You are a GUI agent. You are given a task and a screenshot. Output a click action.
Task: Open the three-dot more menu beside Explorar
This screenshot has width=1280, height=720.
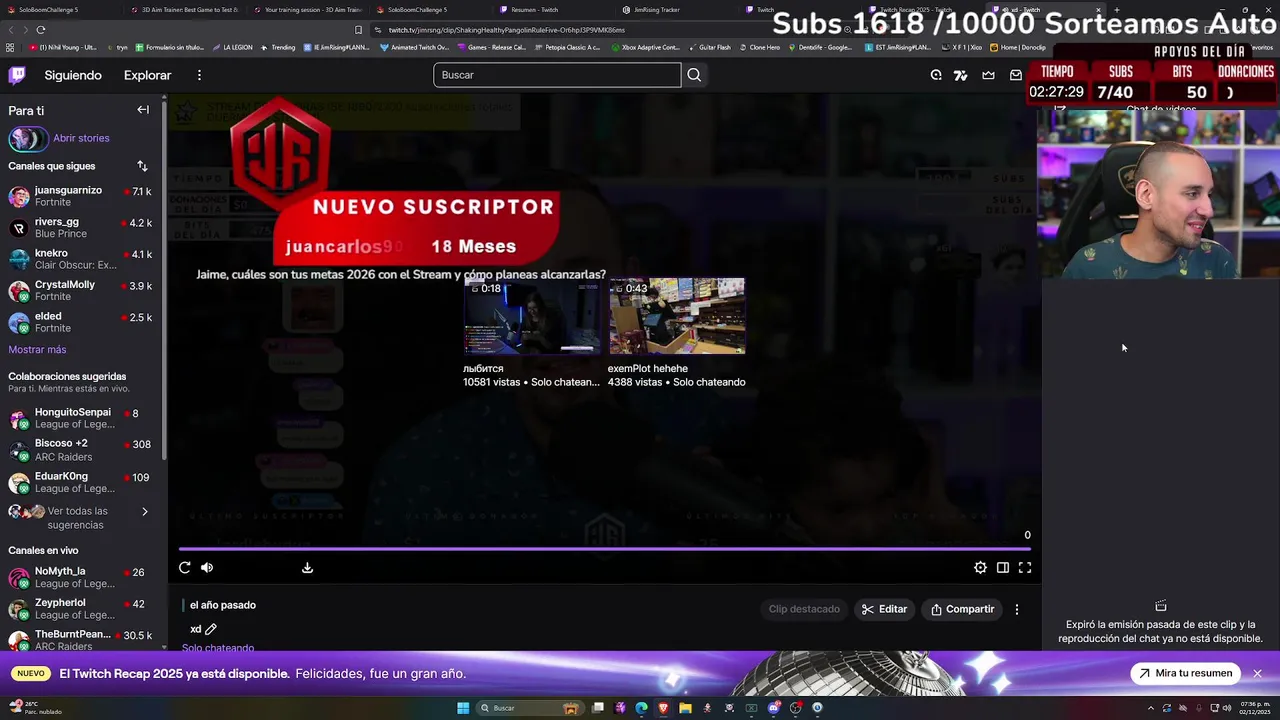pos(199,75)
